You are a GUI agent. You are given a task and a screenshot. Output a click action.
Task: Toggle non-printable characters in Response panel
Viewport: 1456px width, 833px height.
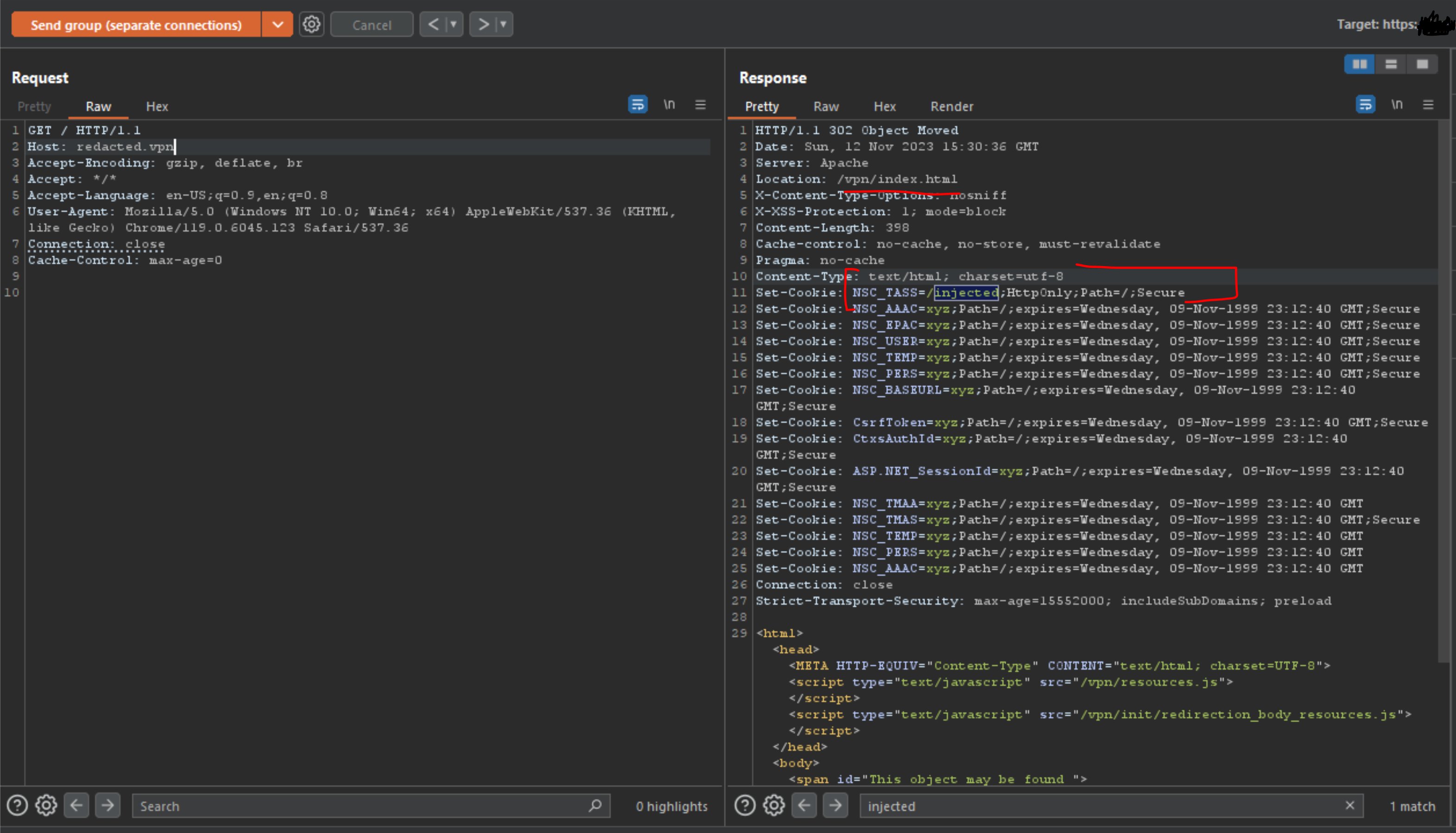pos(1397,104)
